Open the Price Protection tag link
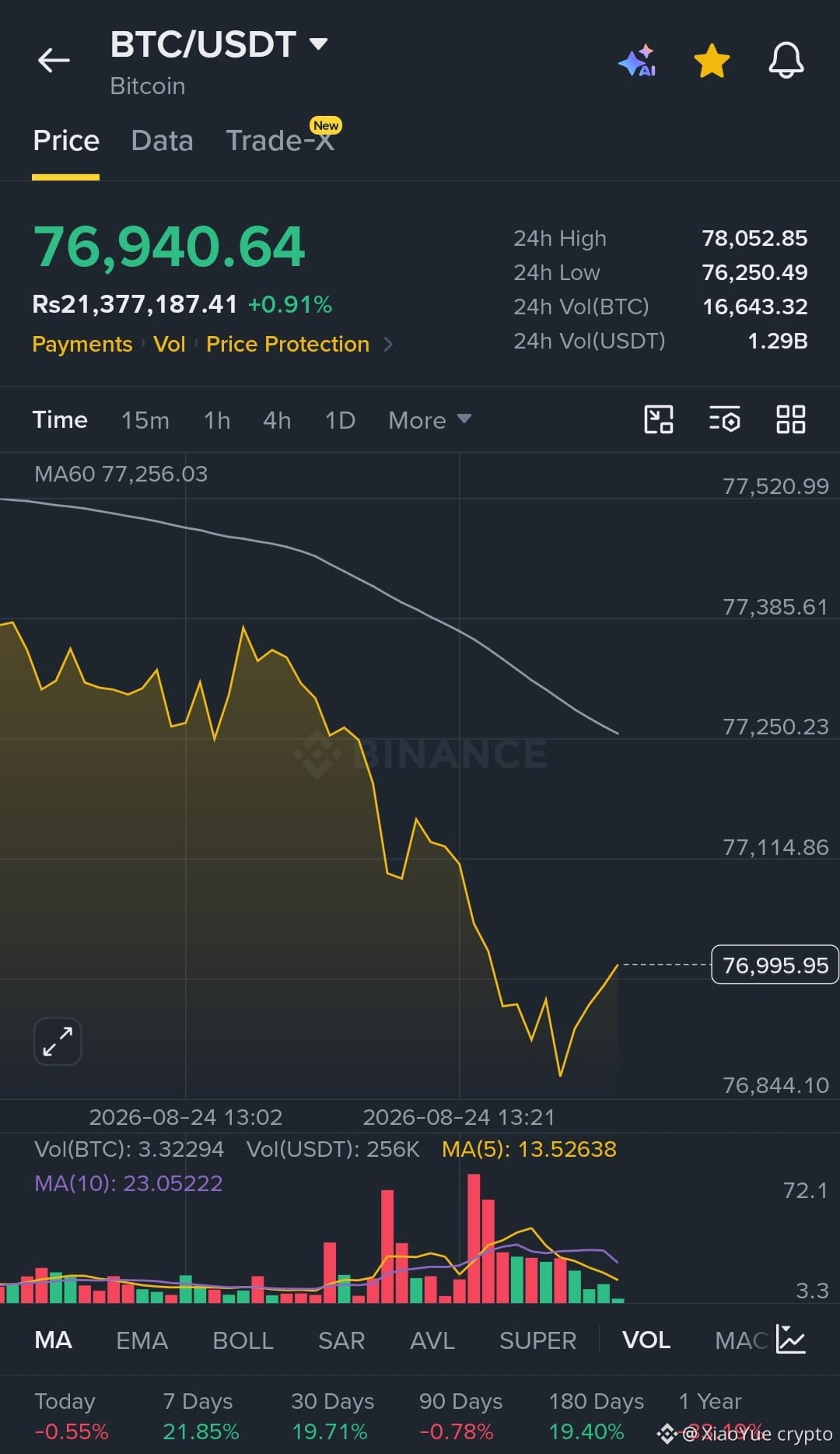Viewport: 840px width, 1454px height. coord(288,344)
